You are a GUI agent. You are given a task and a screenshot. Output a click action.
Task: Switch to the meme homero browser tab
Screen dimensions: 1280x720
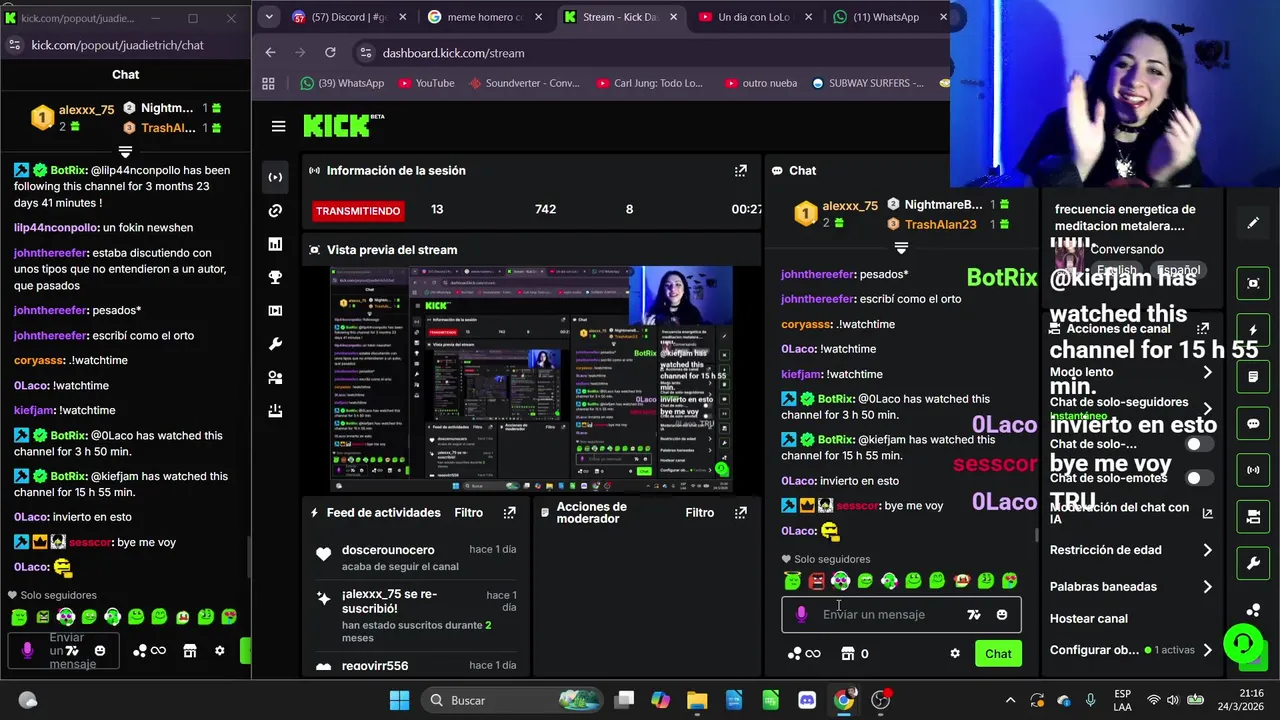482,17
